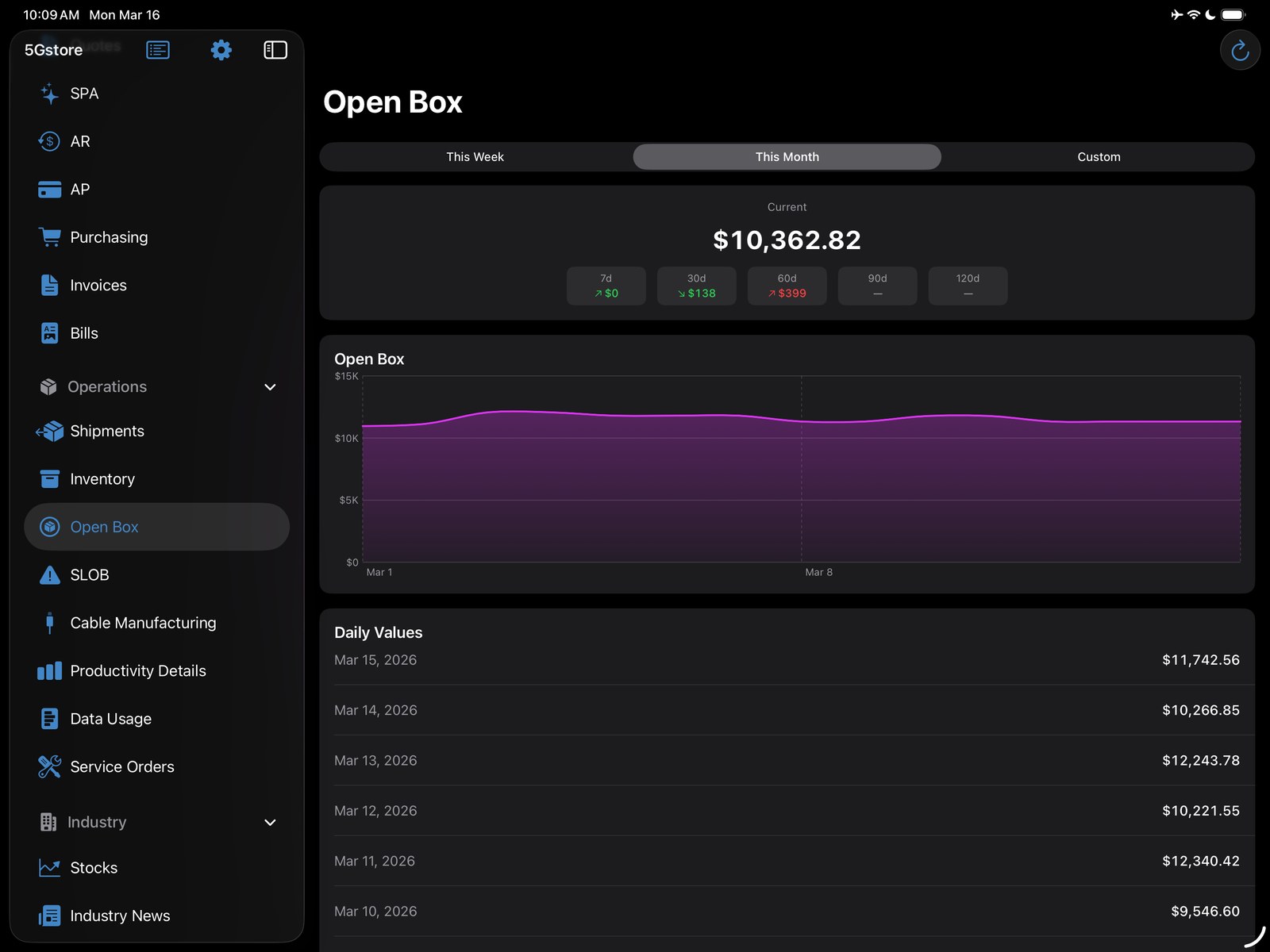Select the Shipments icon

pyautogui.click(x=48, y=431)
